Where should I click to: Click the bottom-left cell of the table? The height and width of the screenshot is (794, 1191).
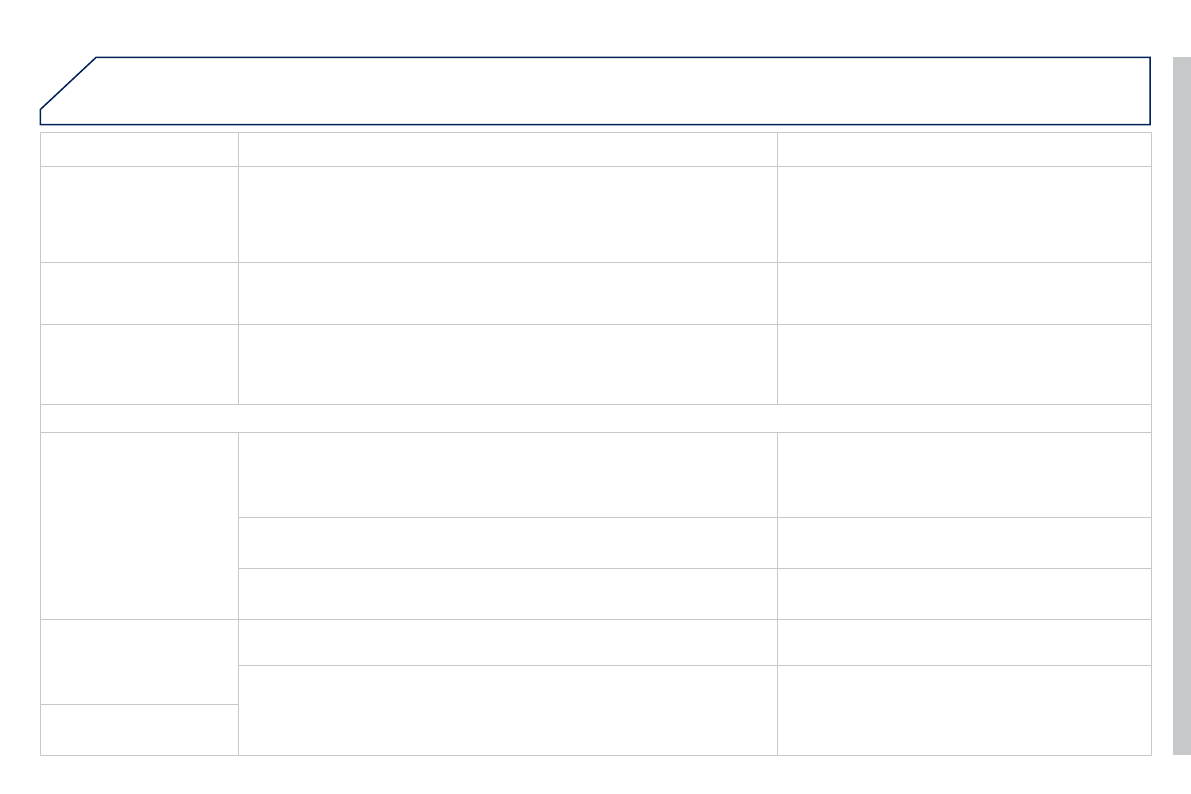[139, 729]
